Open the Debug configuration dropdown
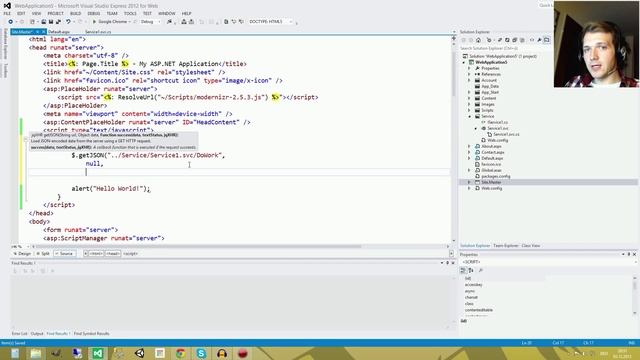640x360 pixels. (159, 22)
